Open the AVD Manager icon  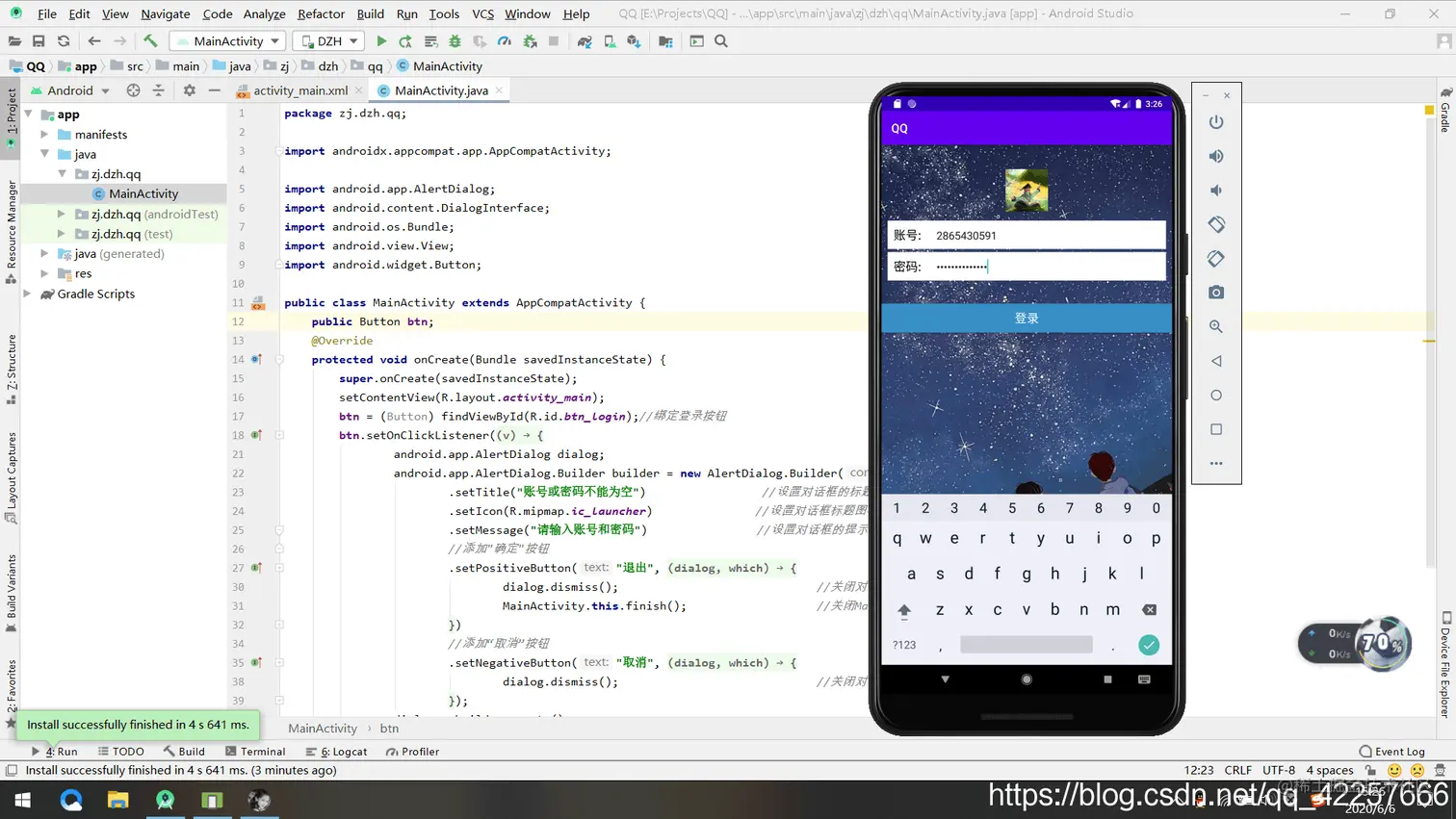pos(610,41)
